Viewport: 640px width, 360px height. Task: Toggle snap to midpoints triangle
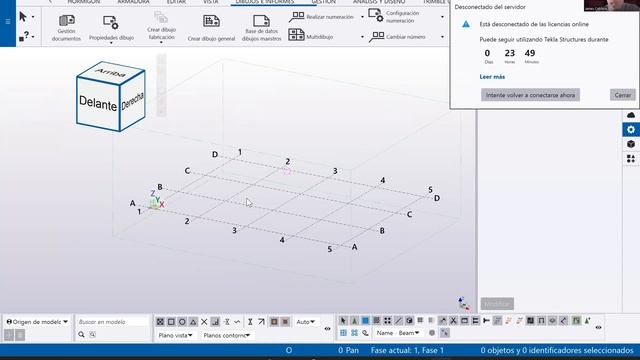pos(193,322)
